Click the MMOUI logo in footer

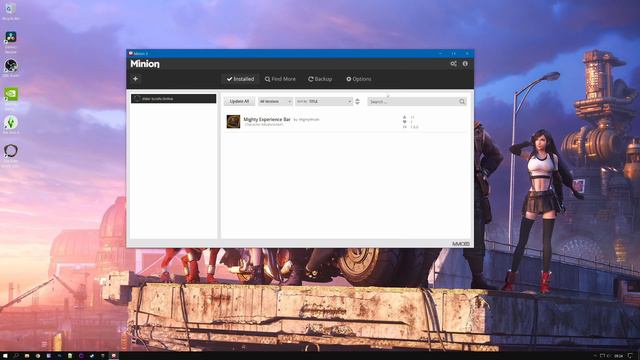coord(461,244)
